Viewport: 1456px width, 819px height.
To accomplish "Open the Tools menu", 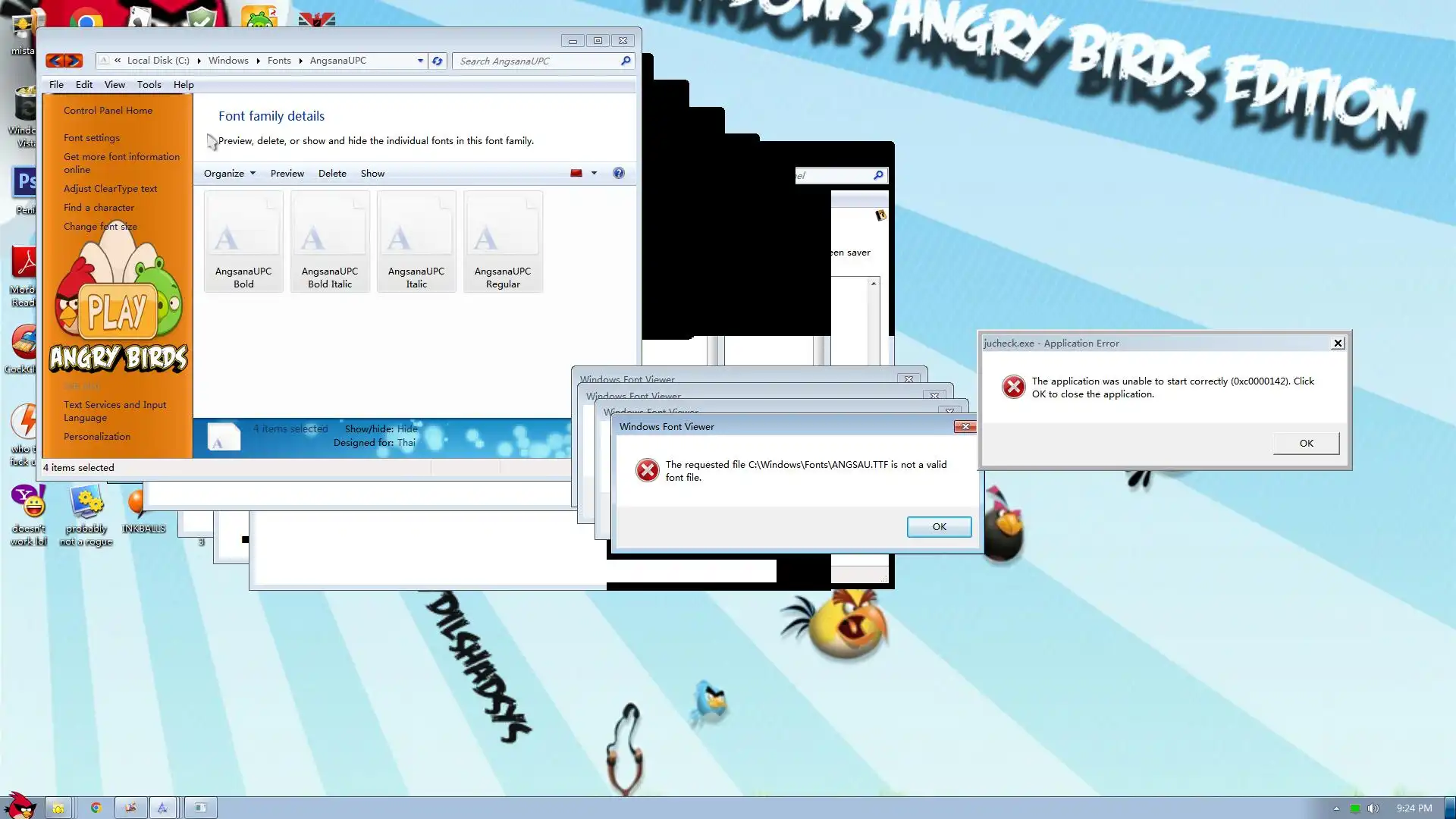I will pos(149,85).
